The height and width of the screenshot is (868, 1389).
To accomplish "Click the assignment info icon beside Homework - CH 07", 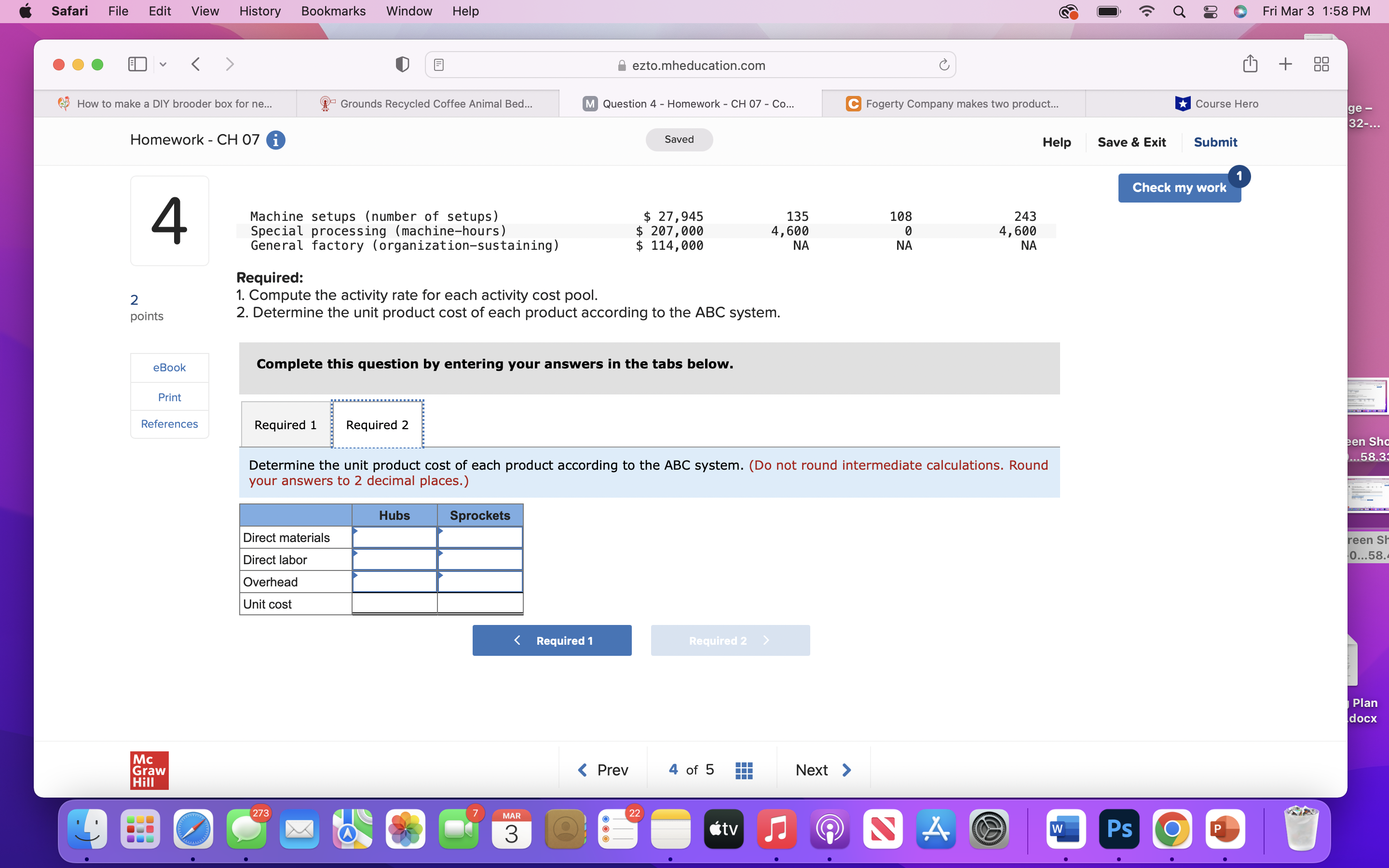I will tap(276, 139).
